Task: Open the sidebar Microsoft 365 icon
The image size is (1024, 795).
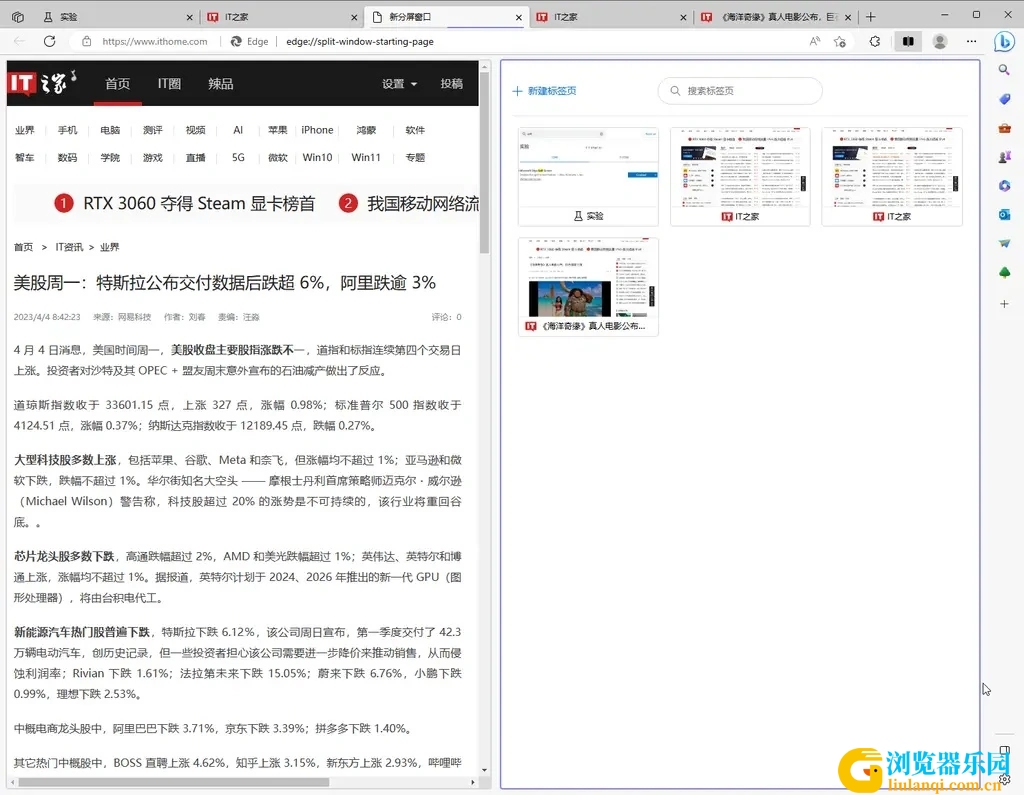Action: pyautogui.click(x=1004, y=186)
